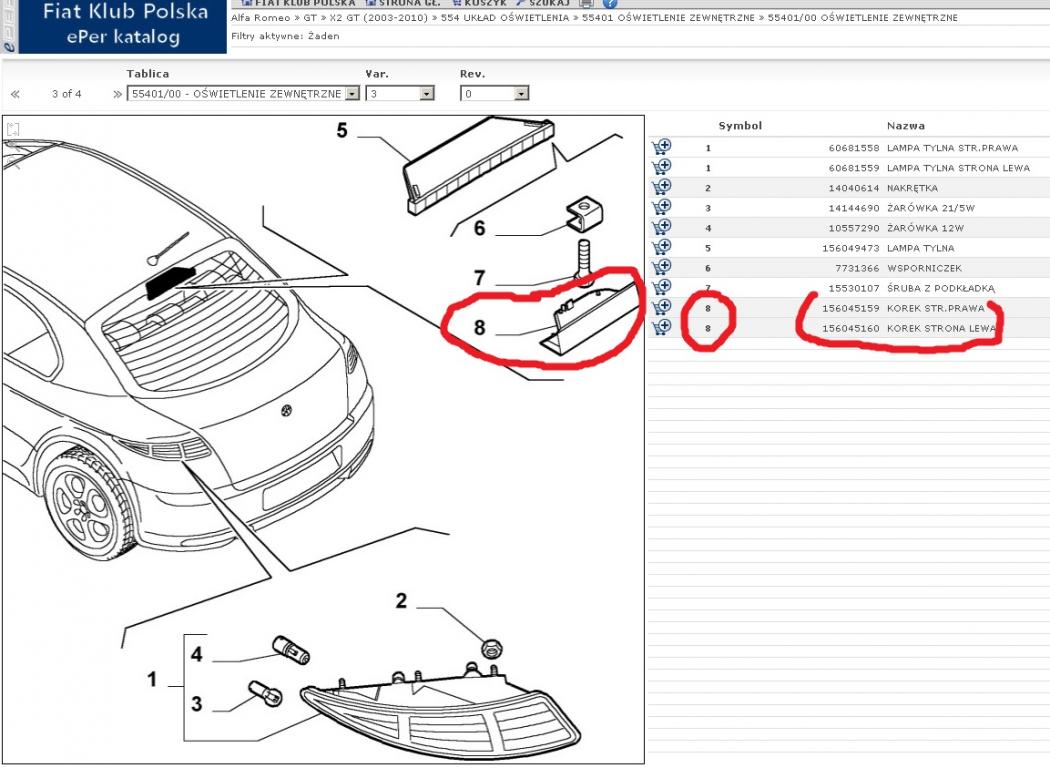This screenshot has width=1050, height=768.
Task: Click 55401/00 OŚWIETLENIE ZEWNĘTRZNE breadcrumb
Action: (x=862, y=18)
